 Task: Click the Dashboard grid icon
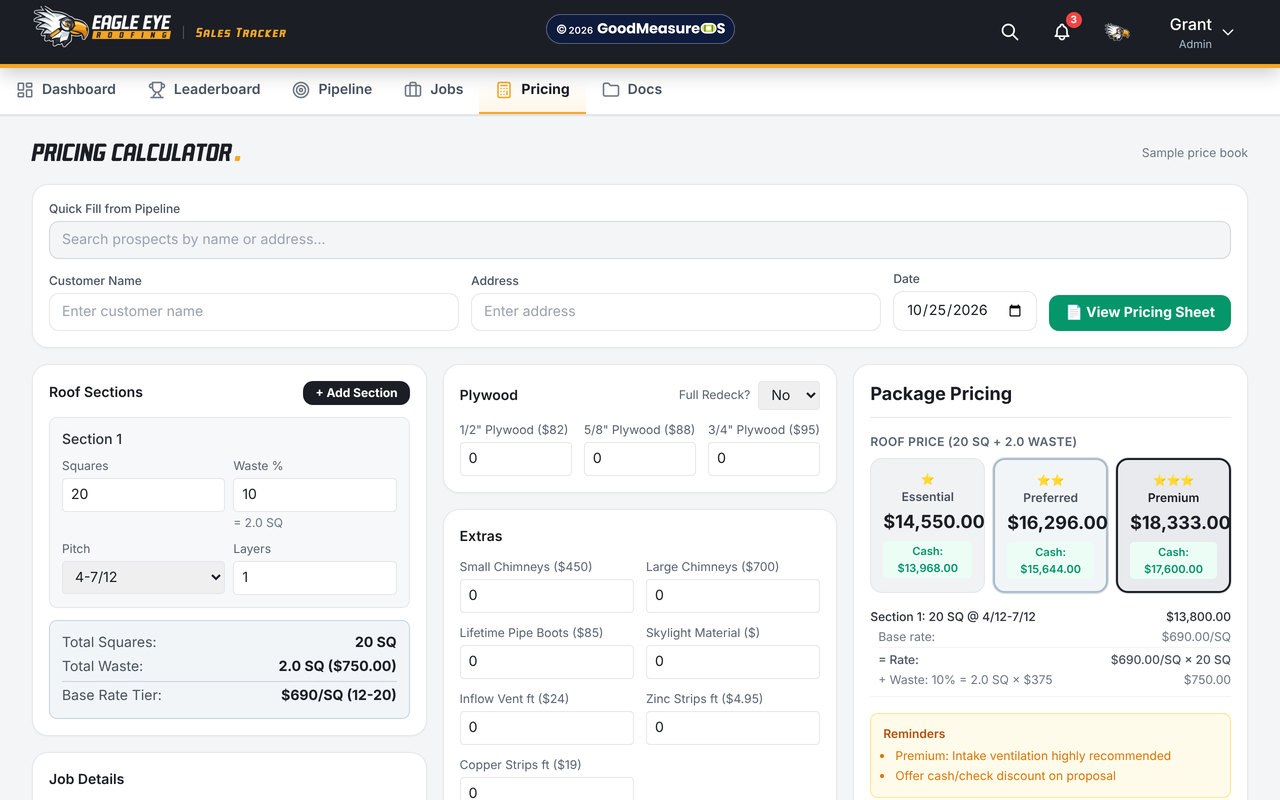[25, 90]
